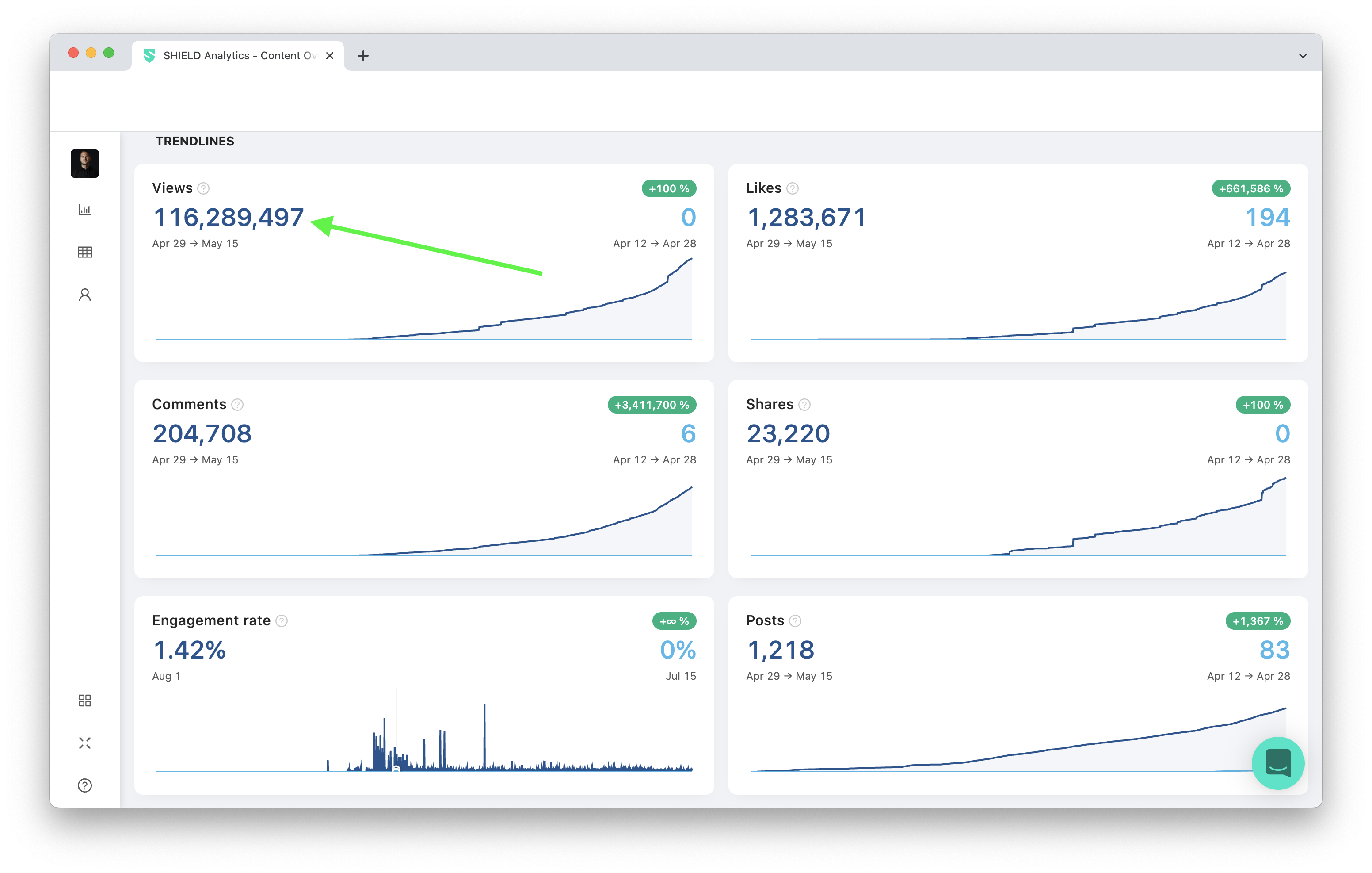Click the Engagement rate help icon

click(282, 621)
